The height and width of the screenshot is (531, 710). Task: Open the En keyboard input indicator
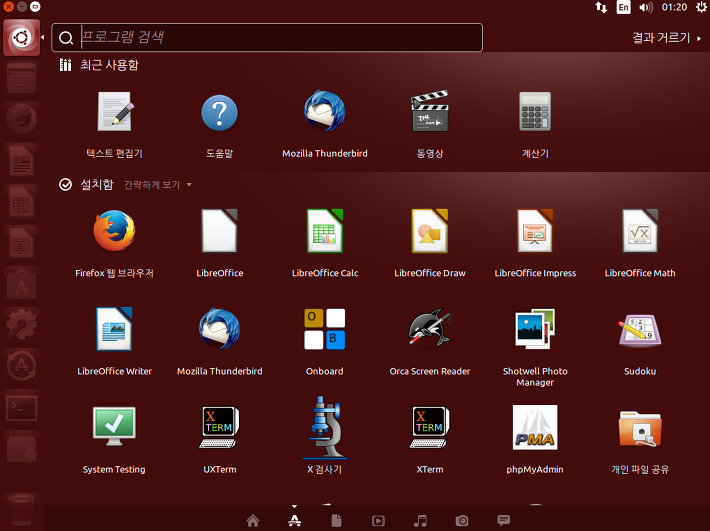click(624, 7)
